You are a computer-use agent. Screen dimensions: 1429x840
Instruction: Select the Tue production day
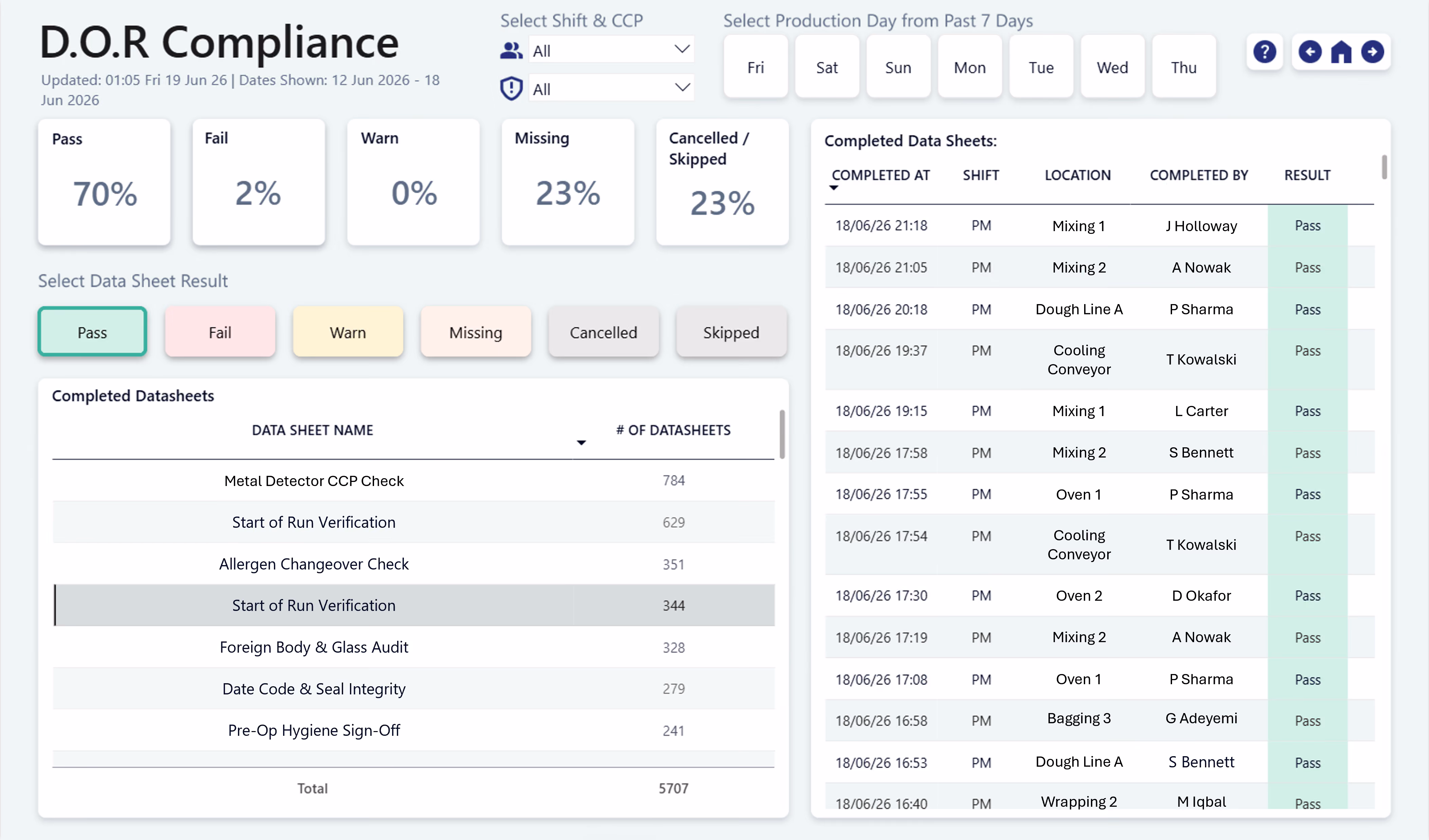(x=1041, y=67)
